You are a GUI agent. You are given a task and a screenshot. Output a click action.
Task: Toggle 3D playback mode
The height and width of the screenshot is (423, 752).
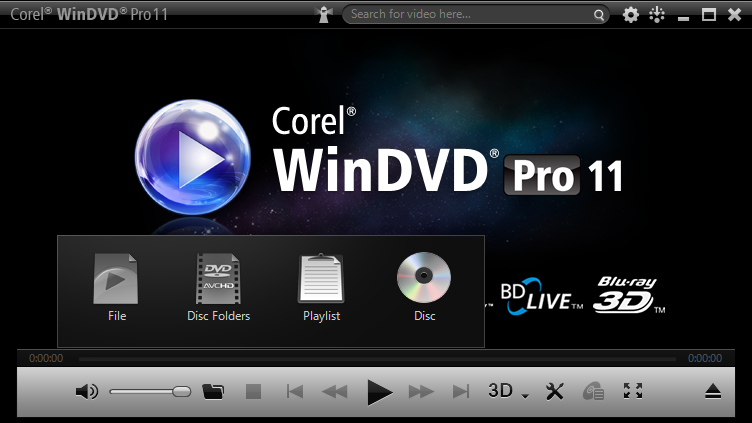501,391
